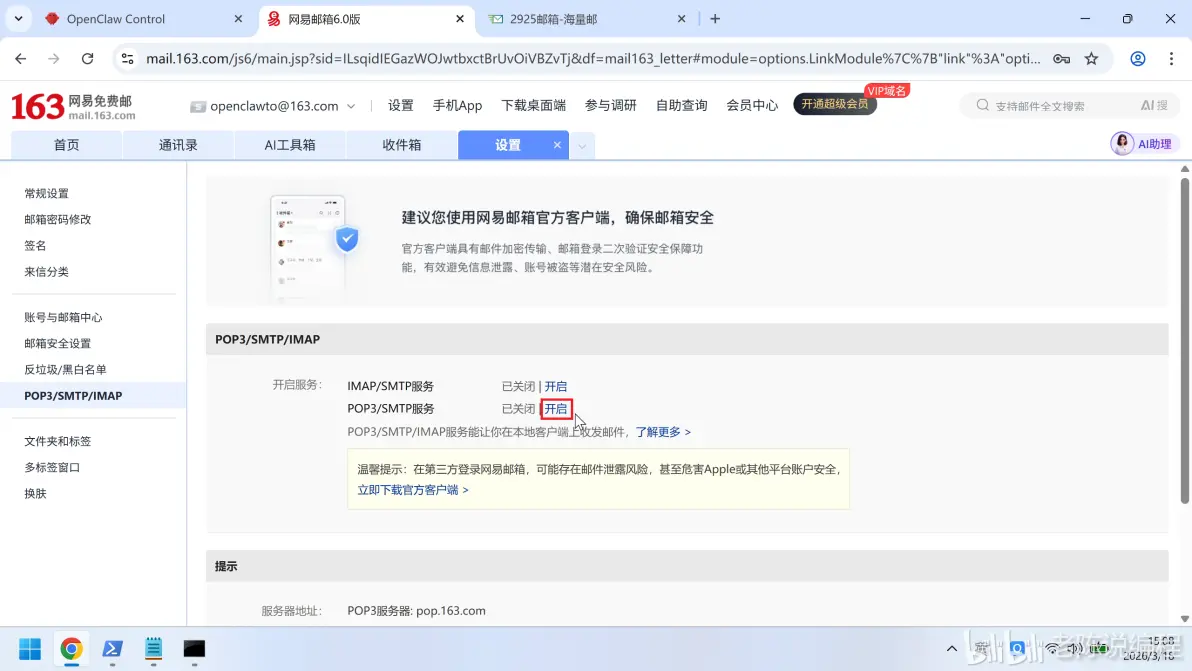
Task: Select 多标签窗口 in sidebar
Action: pyautogui.click(x=52, y=467)
